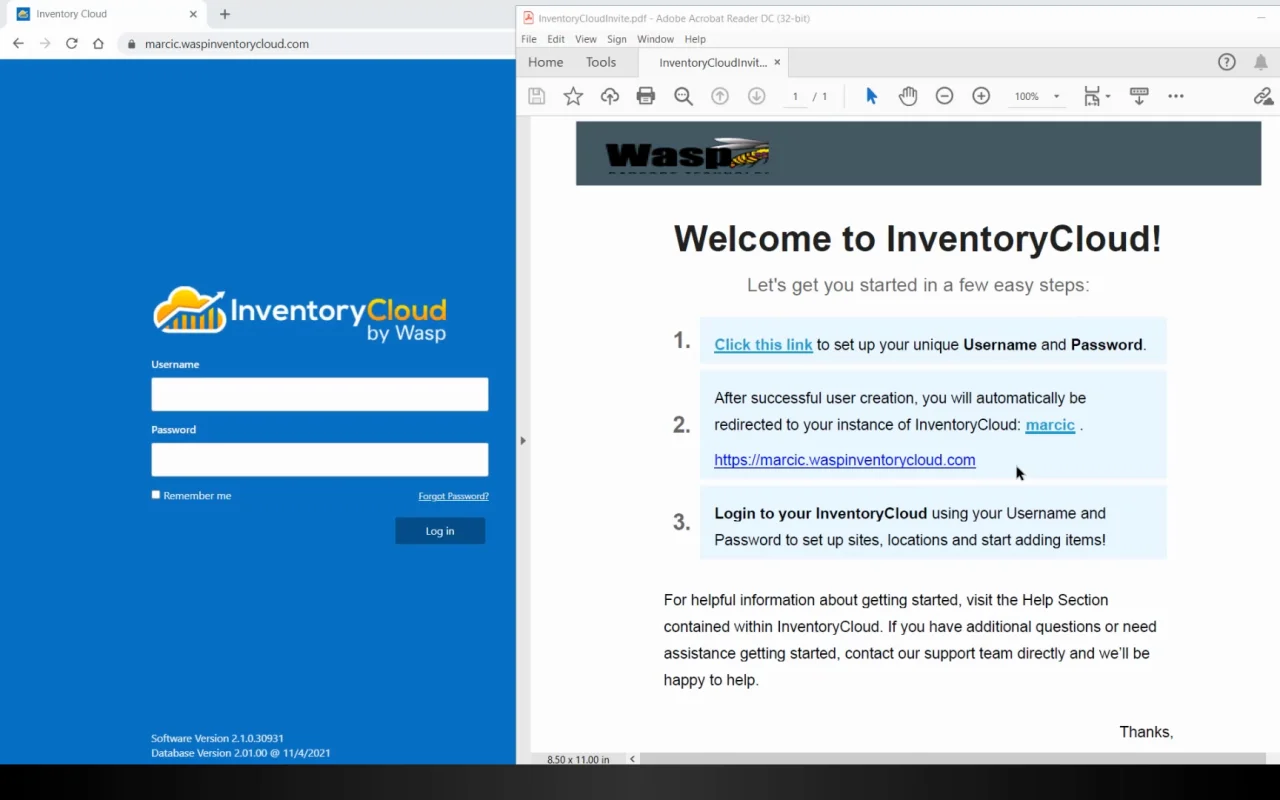
Task: Click the Wasp logo banner in PDF
Action: click(918, 154)
